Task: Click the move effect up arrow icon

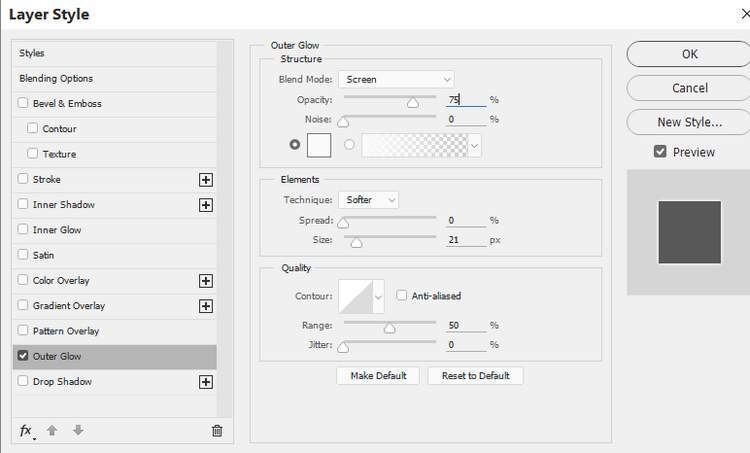Action: point(52,431)
